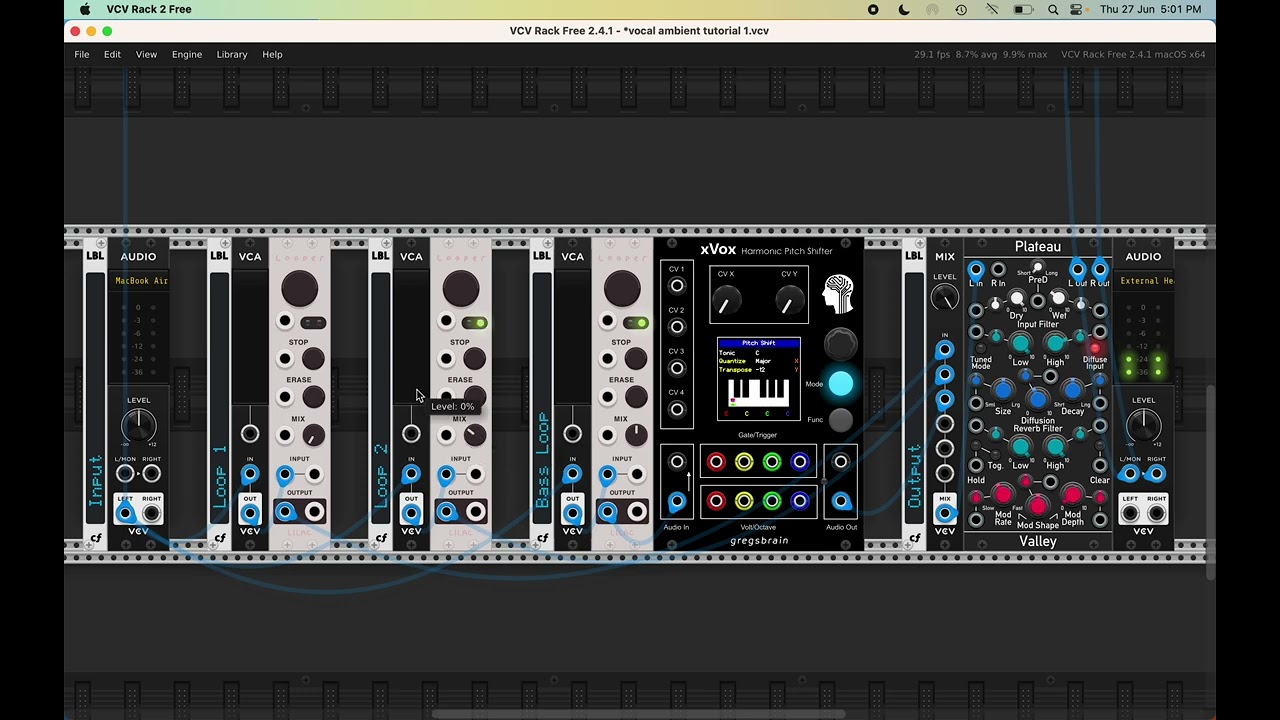Click the Plateau Wet knob
Viewport: 1280px width, 720px height.
(x=1058, y=299)
